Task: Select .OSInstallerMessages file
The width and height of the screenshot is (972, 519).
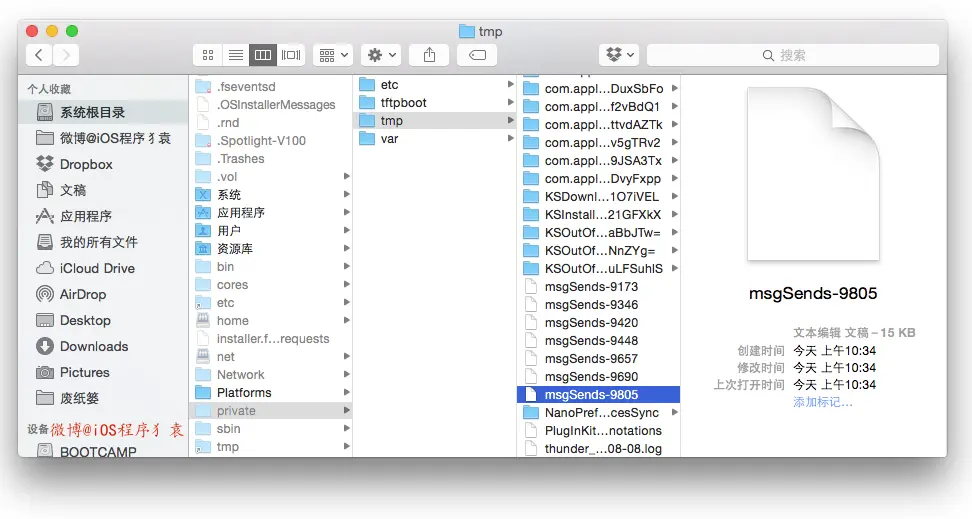Action: (x=271, y=105)
